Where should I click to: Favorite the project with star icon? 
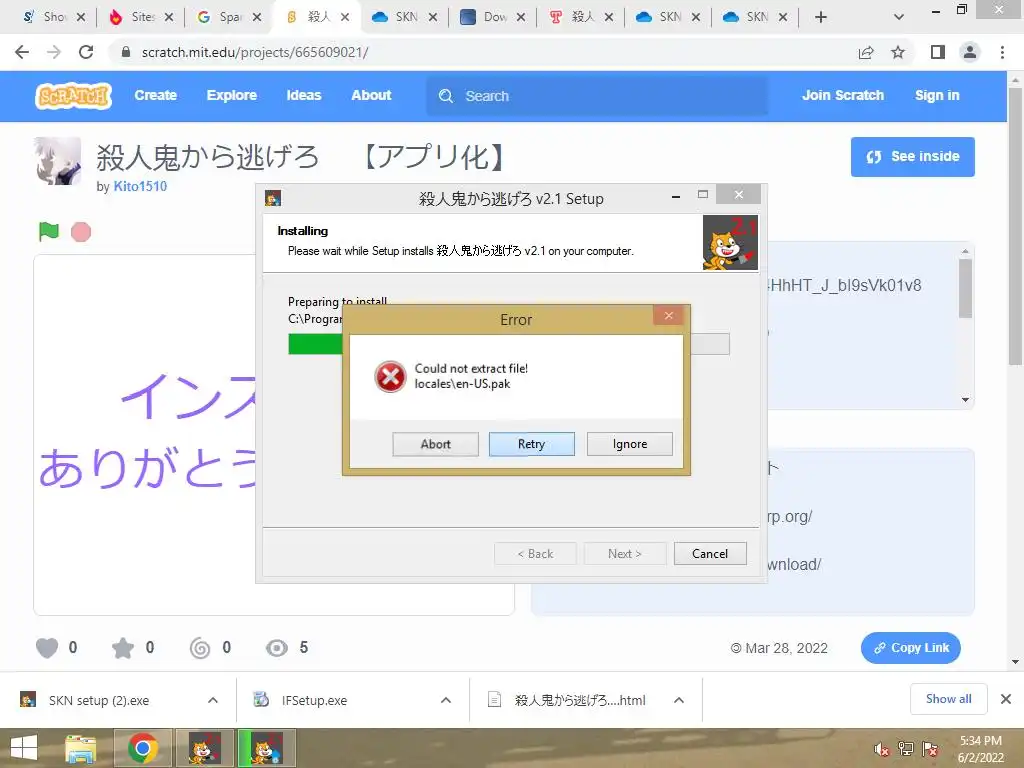(x=123, y=648)
